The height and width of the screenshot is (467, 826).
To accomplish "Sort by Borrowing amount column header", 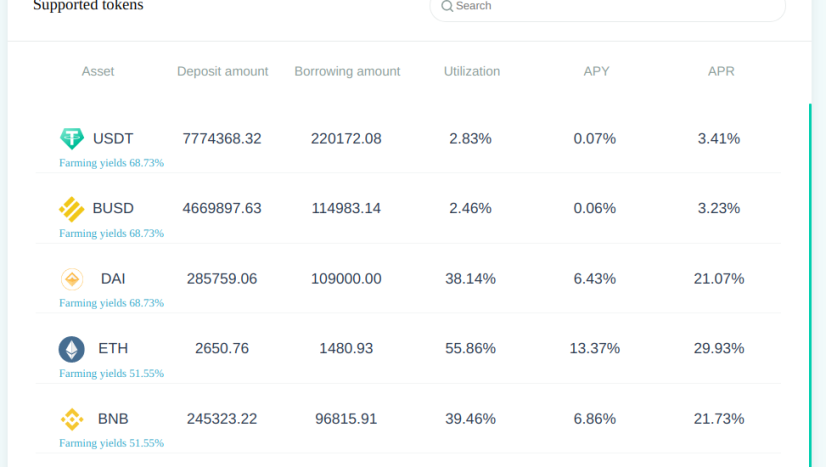I will click(x=347, y=72).
